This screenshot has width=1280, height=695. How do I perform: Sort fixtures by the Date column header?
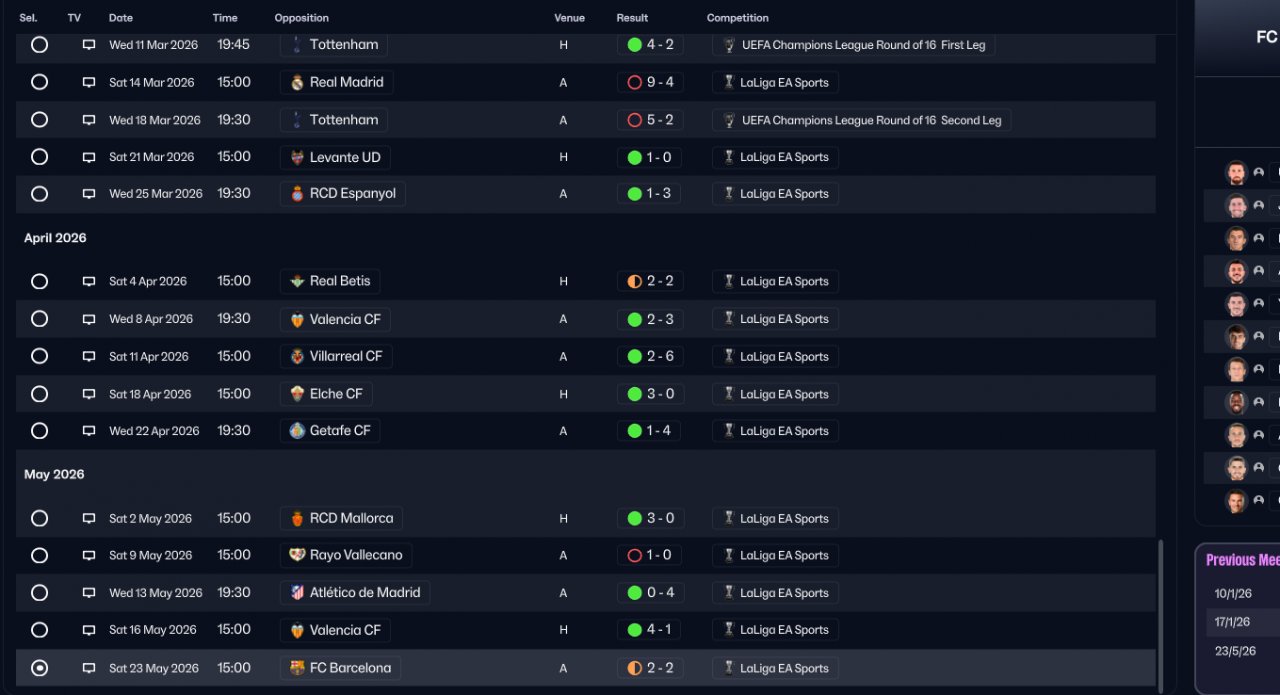[x=120, y=18]
